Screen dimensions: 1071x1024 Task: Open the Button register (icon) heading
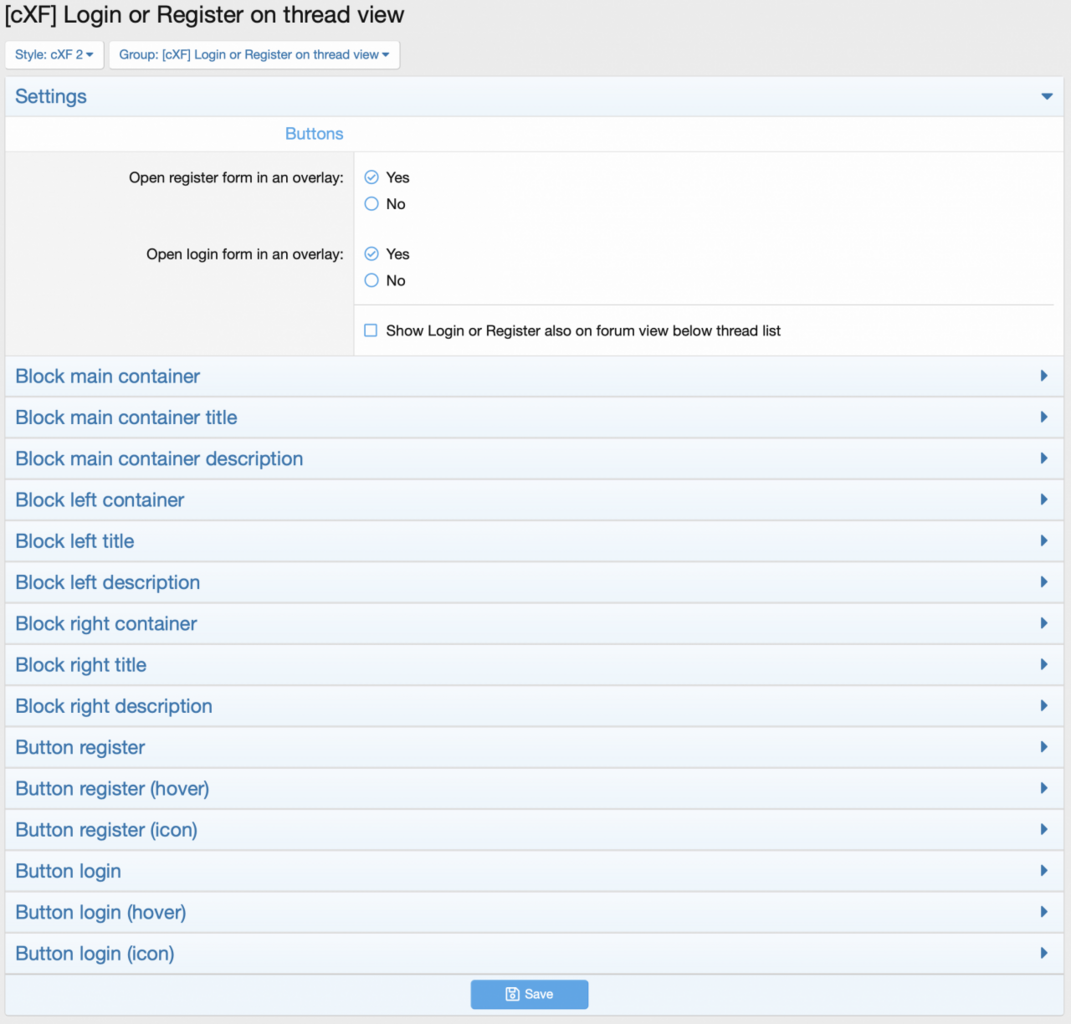pyautogui.click(x=106, y=830)
